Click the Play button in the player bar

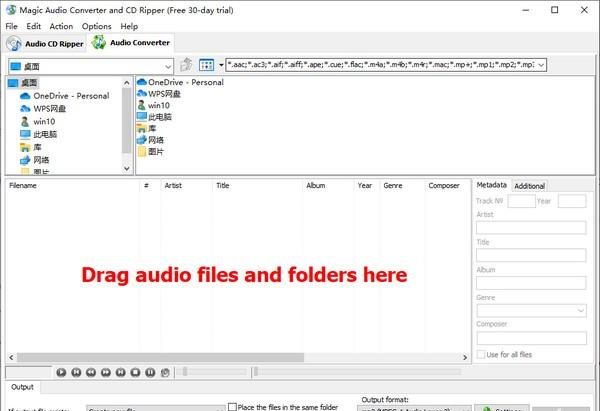[x=61, y=372]
